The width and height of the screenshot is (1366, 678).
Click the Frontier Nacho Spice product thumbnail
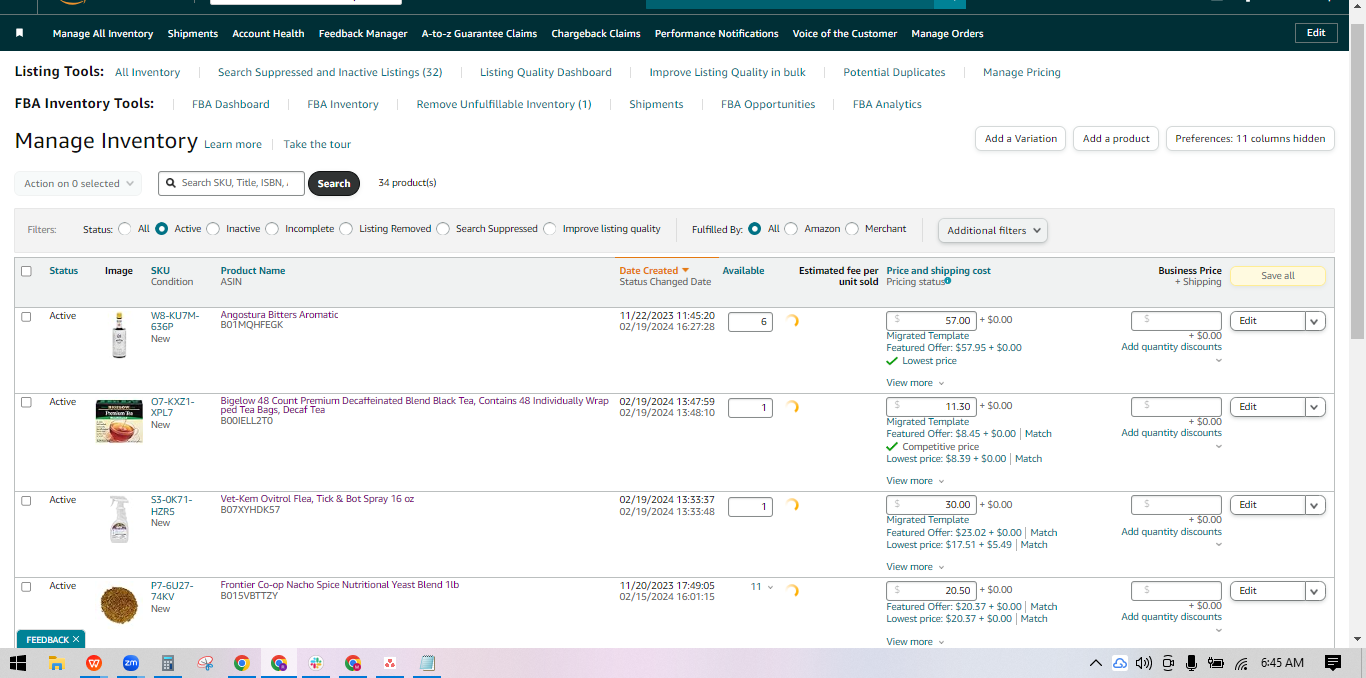(x=119, y=605)
